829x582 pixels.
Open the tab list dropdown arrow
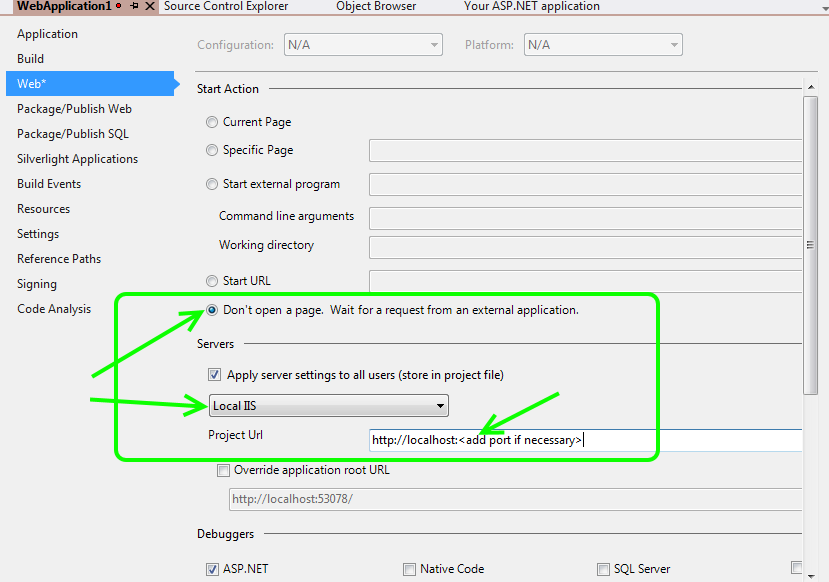click(823, 7)
